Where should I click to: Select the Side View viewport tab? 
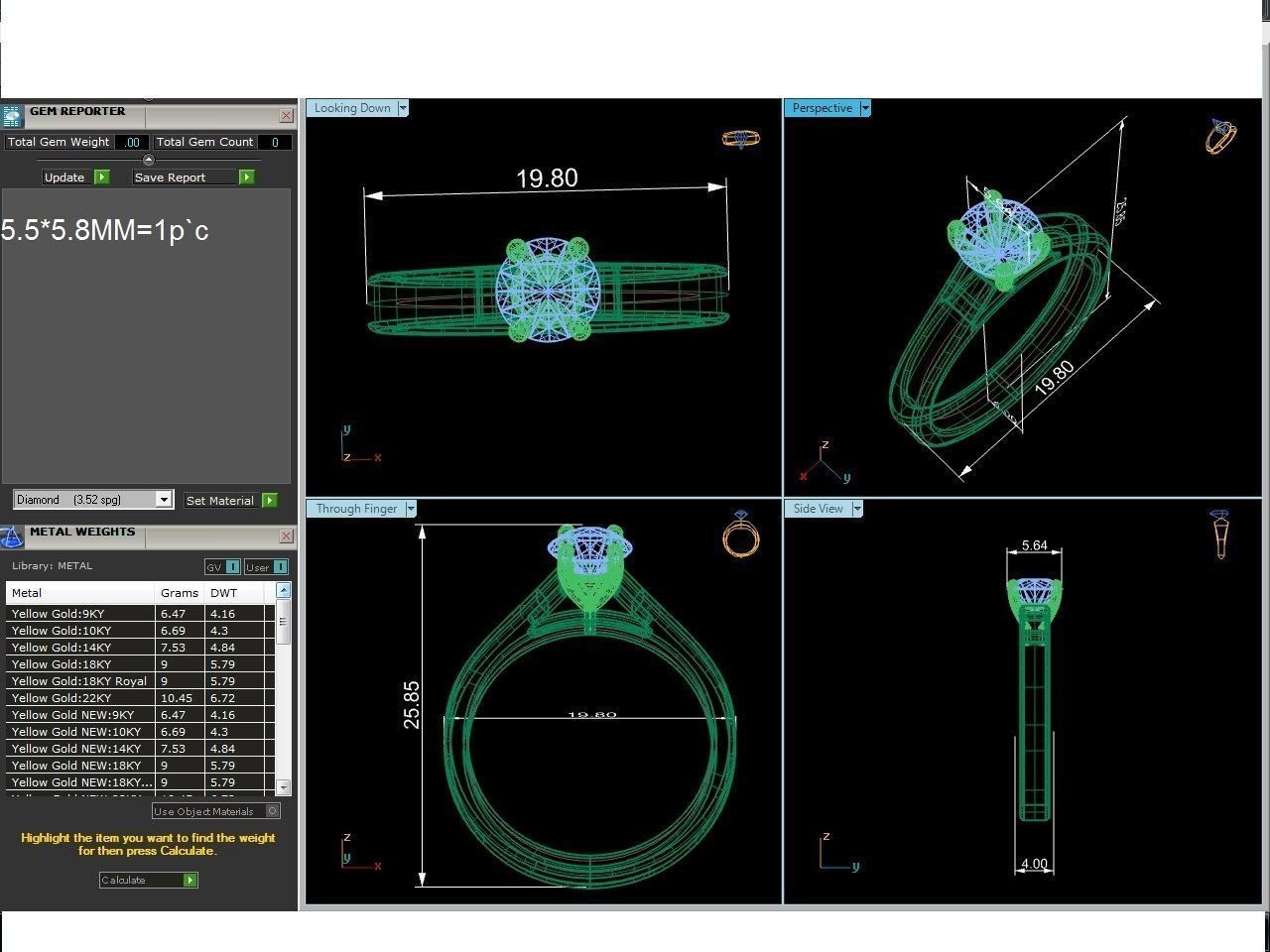819,509
